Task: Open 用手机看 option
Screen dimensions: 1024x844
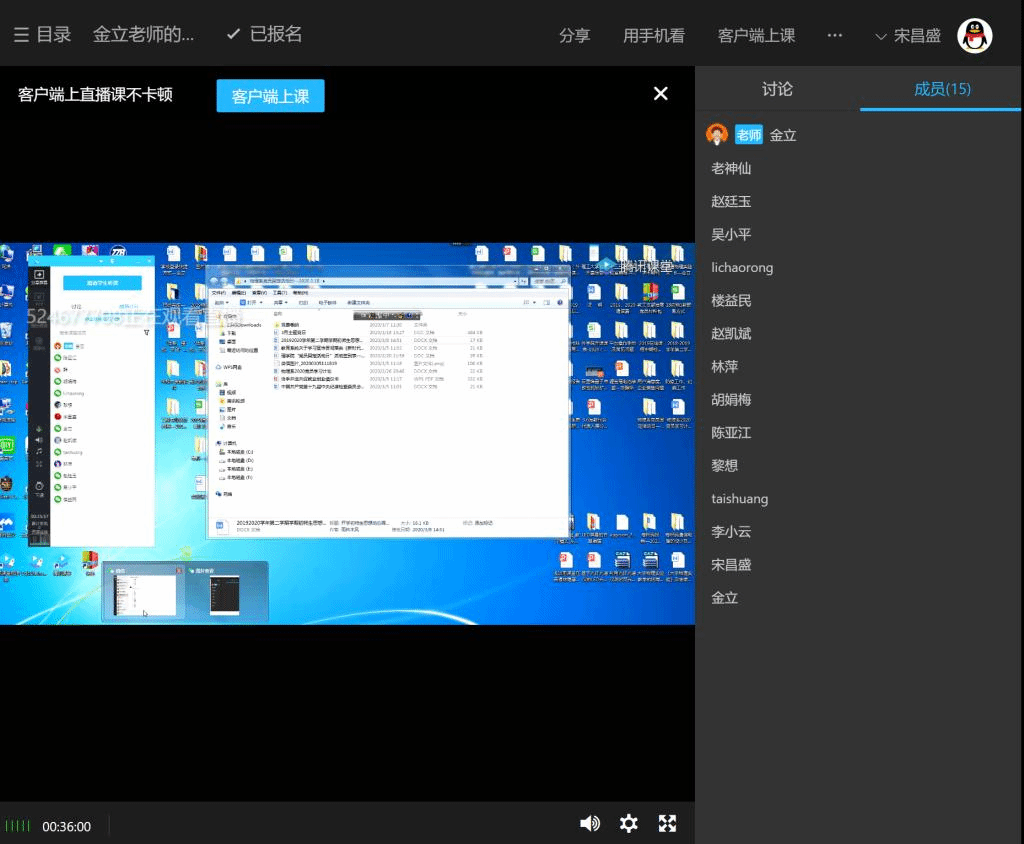Action: (x=653, y=36)
